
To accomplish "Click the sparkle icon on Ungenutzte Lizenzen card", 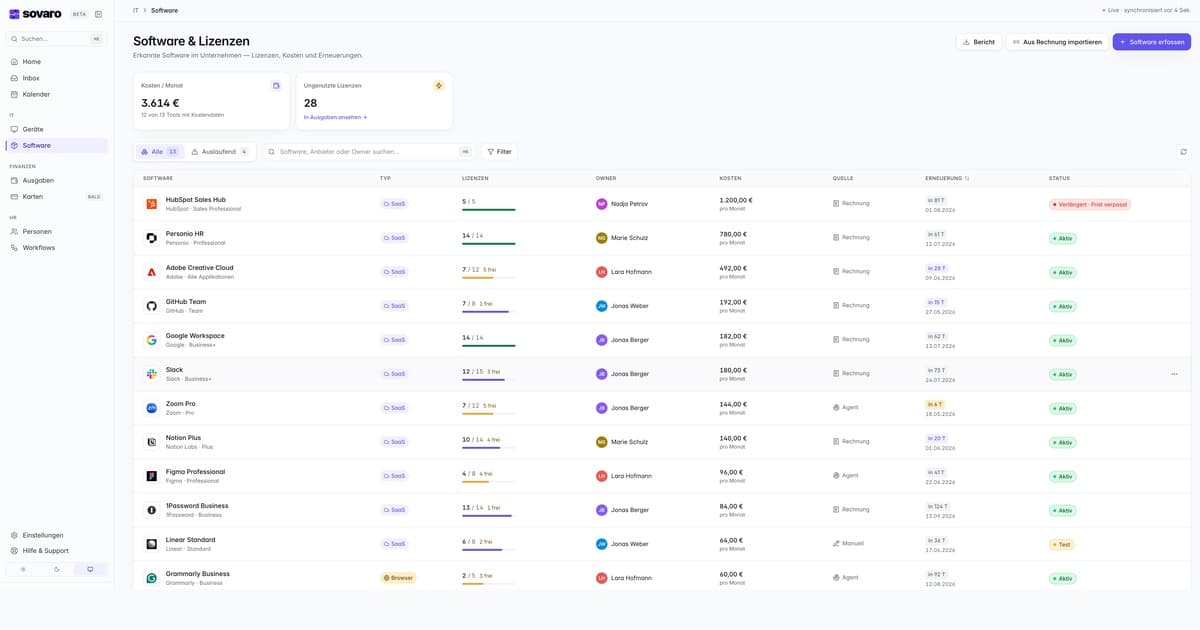I will click(x=438, y=86).
